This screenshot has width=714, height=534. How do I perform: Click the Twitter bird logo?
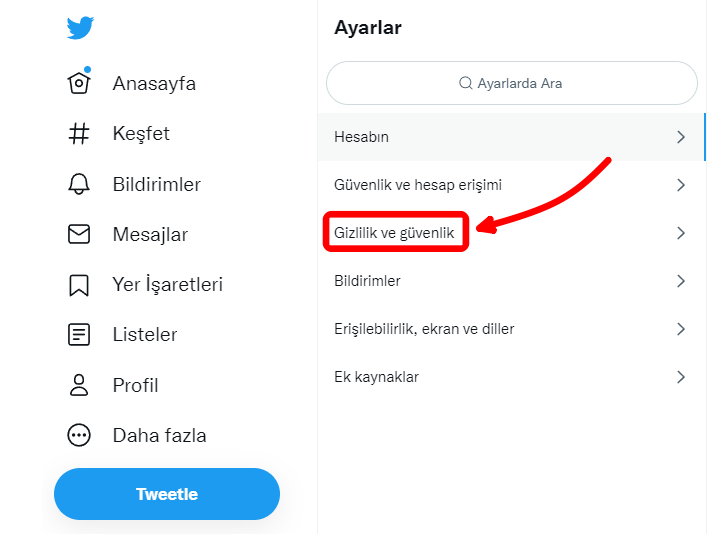80,28
